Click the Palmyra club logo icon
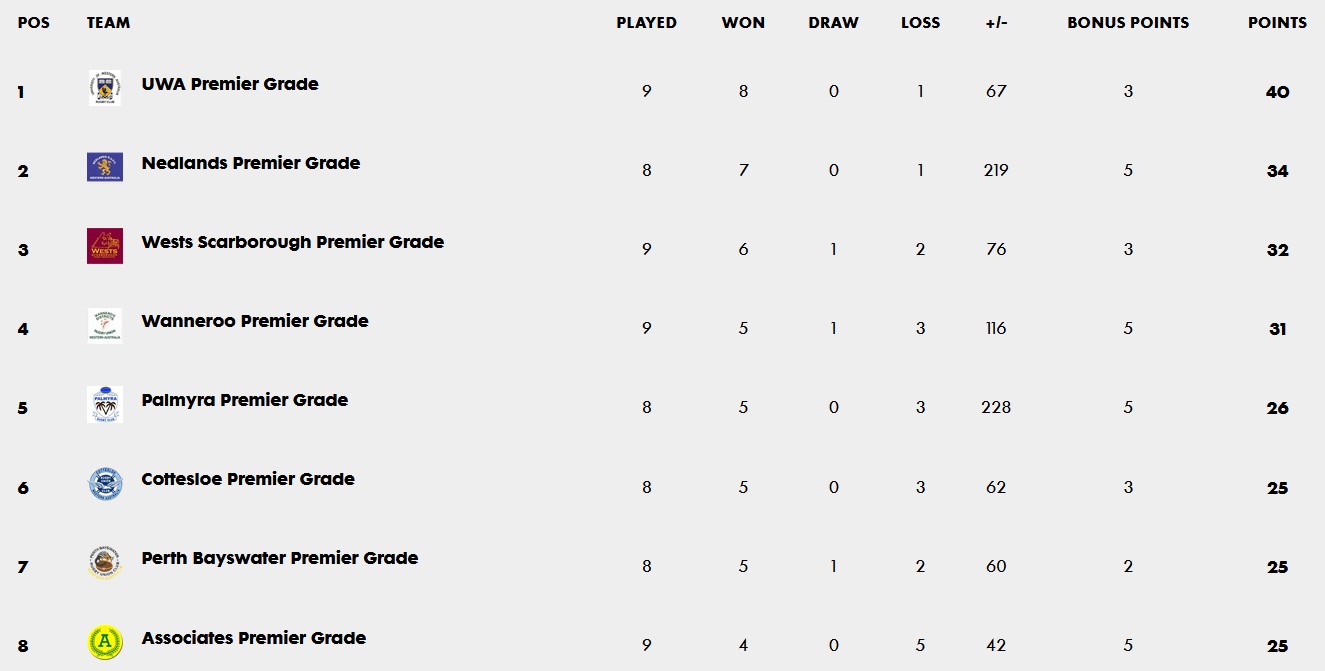 click(x=105, y=404)
